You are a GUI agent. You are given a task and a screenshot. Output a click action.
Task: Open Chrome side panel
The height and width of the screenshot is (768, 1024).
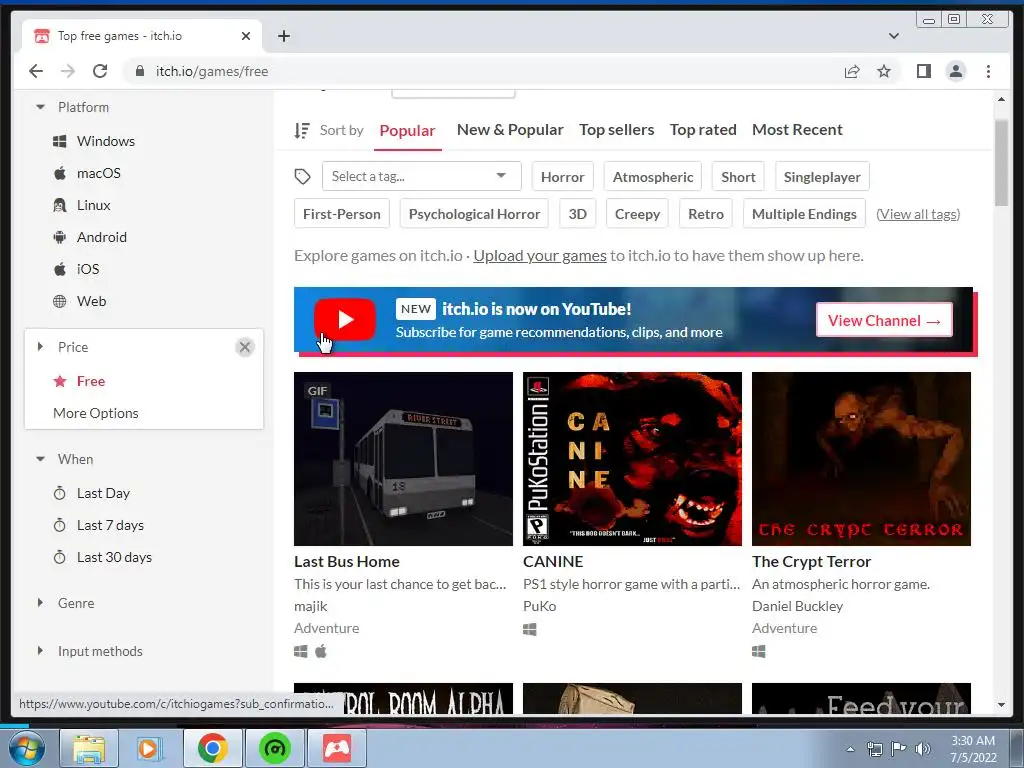coord(923,71)
